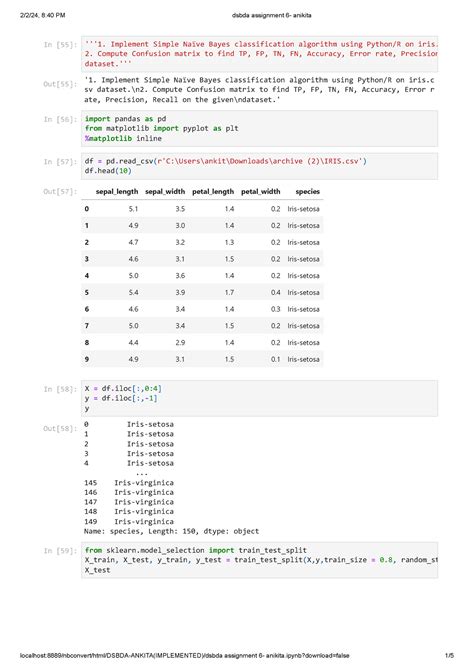Click the localhost:8889 URL footer
This screenshot has width=474, height=670.
(185, 655)
